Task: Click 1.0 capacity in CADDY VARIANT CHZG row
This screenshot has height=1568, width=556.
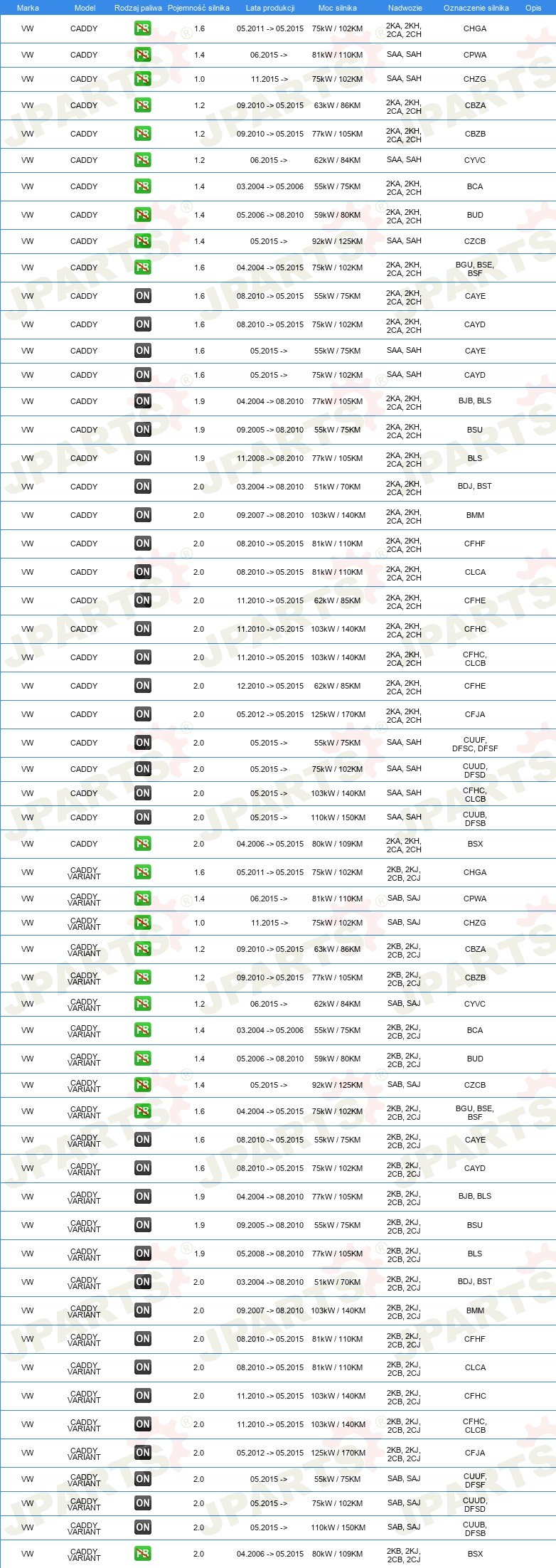Action: point(200,923)
